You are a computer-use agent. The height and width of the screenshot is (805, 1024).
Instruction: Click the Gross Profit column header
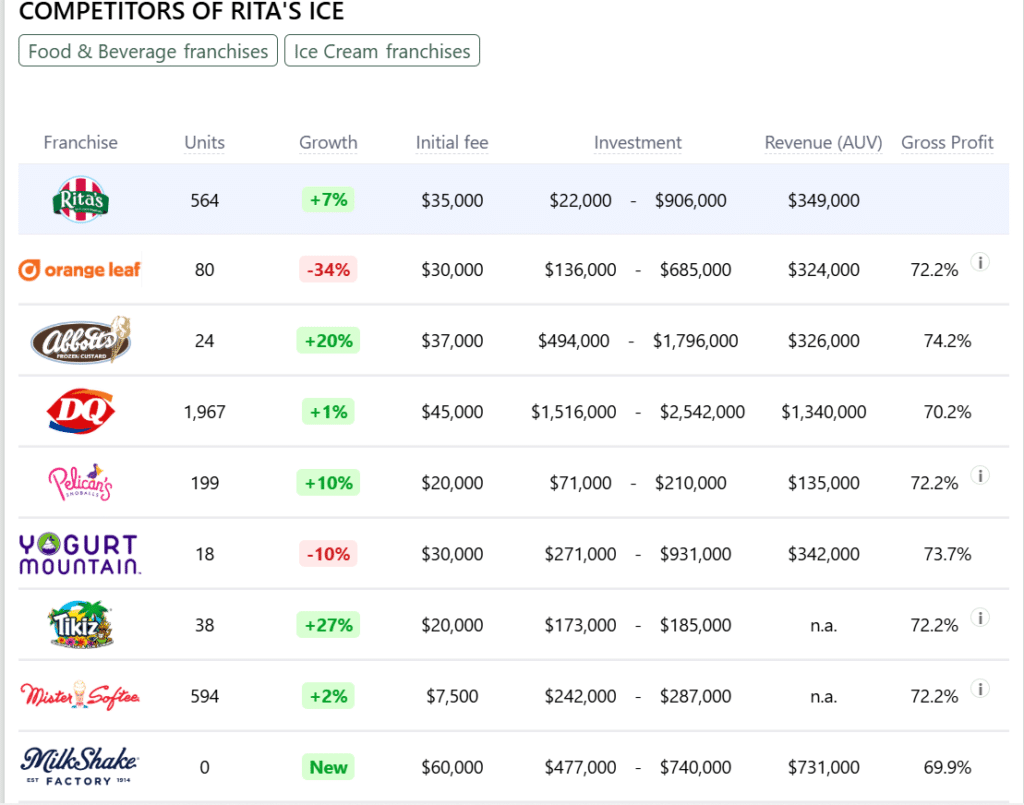coord(947,142)
